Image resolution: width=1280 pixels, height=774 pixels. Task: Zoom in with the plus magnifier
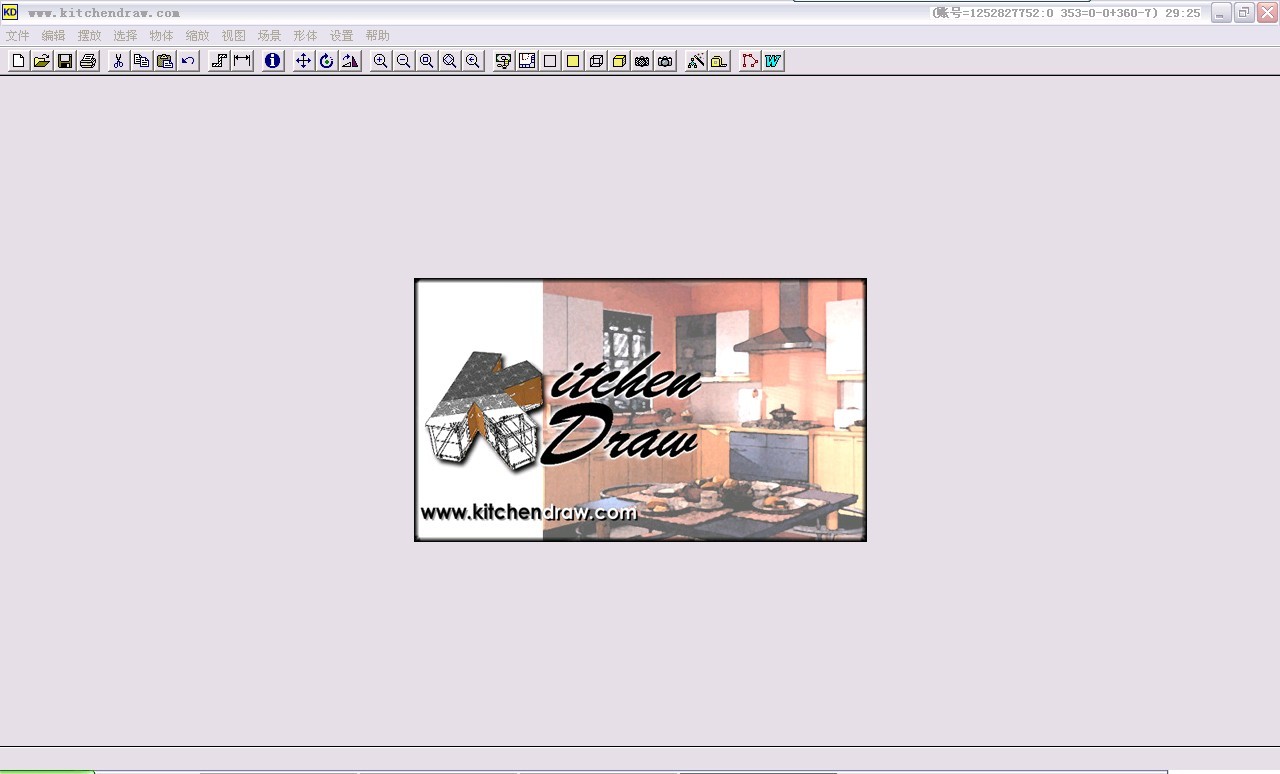click(x=380, y=61)
